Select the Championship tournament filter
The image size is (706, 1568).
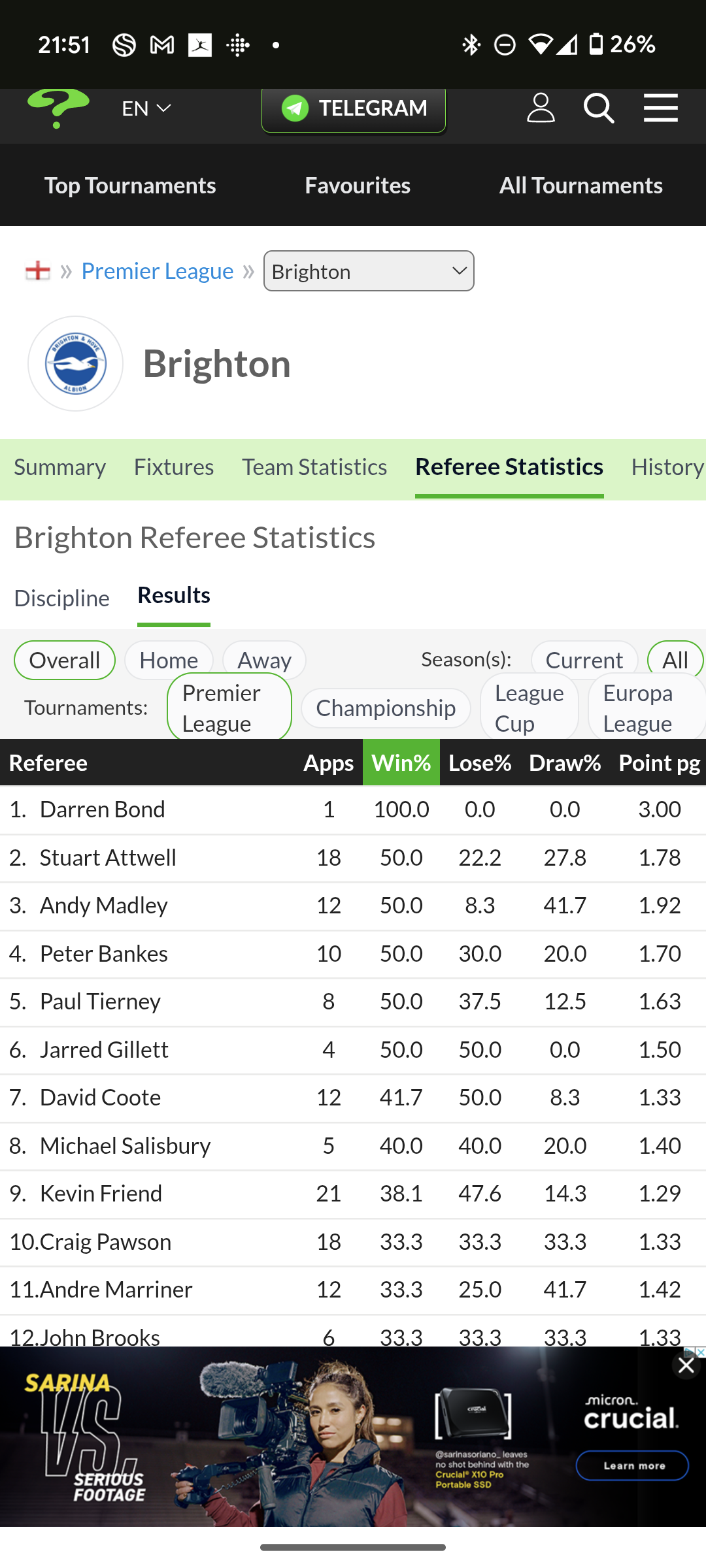tap(386, 708)
